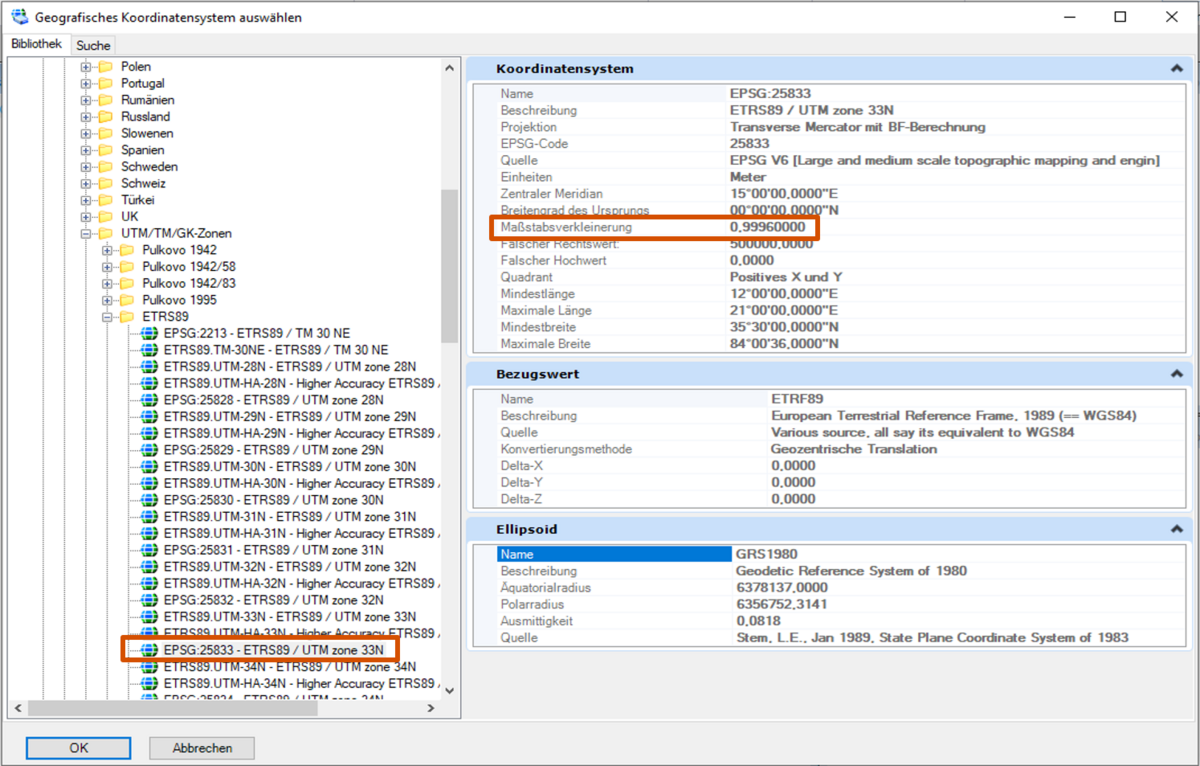Viewport: 1200px width, 766px height.
Task: Select the Pulkovo 1942/83 folder
Action: point(188,283)
